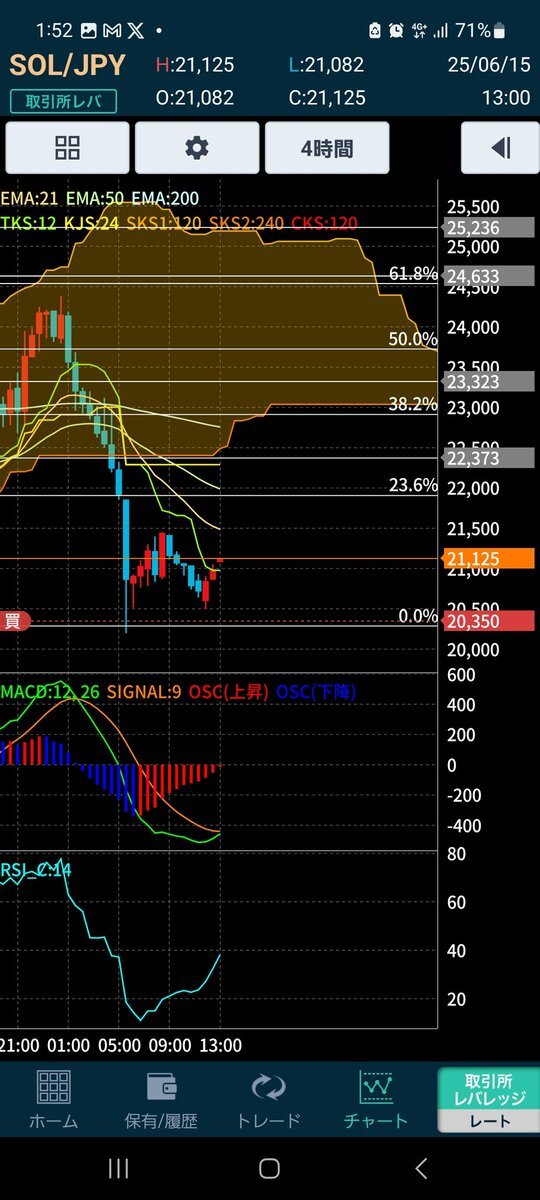The image size is (540, 1200).
Task: Tap the Android home button
Action: [x=269, y=1168]
